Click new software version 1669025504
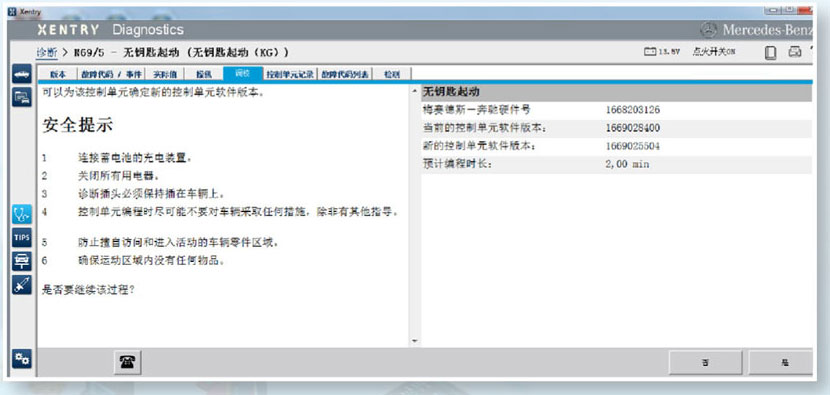 click(633, 146)
